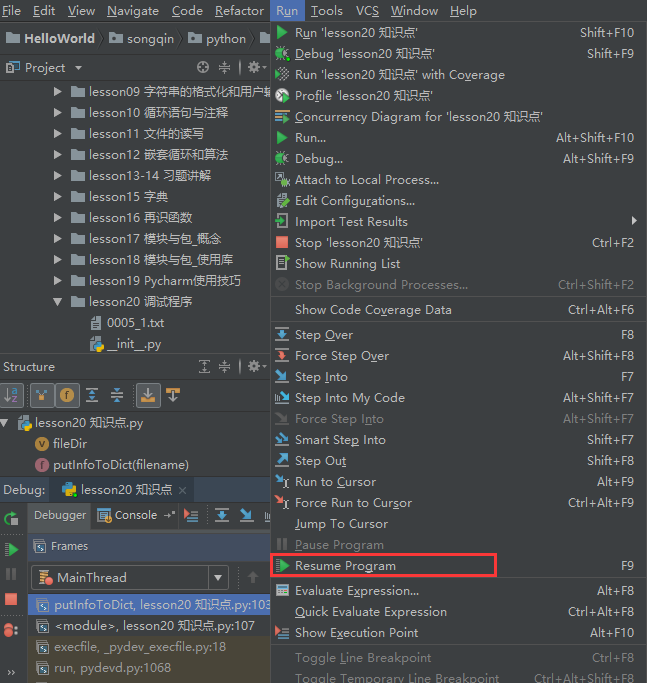This screenshot has height=683, width=647.
Task: Toggle Show Fields orange f filter
Action: click(67, 395)
